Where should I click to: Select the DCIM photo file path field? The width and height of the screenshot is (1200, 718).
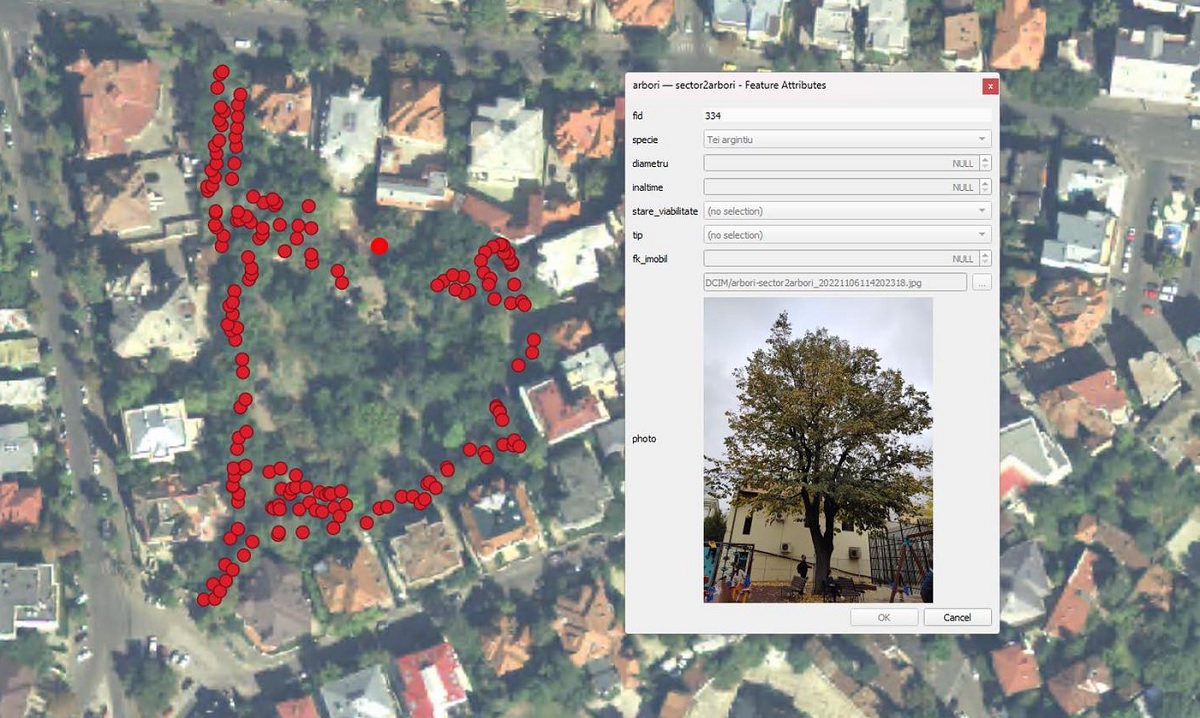[x=835, y=283]
